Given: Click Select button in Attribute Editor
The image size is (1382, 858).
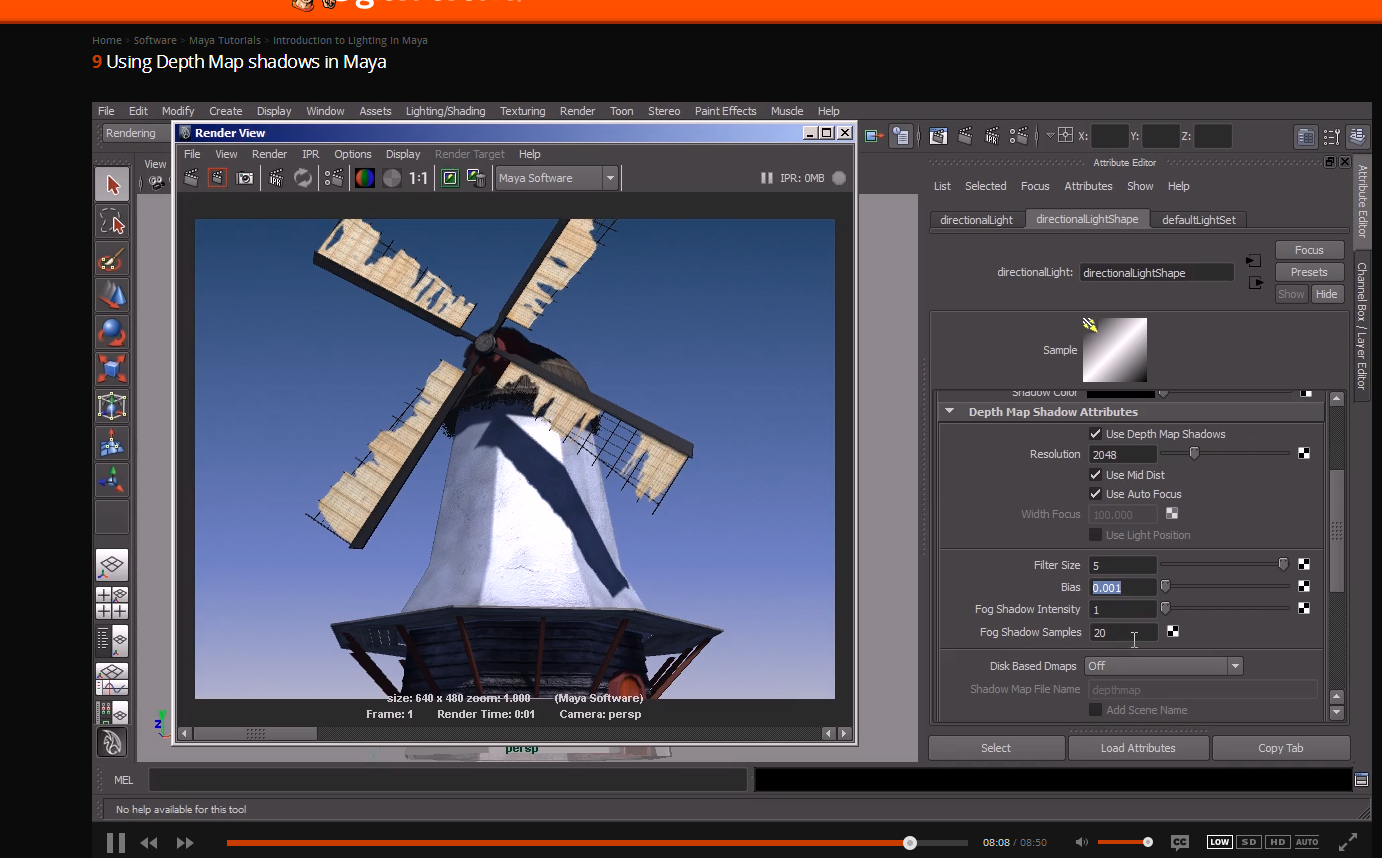Looking at the screenshot, I should 996,748.
